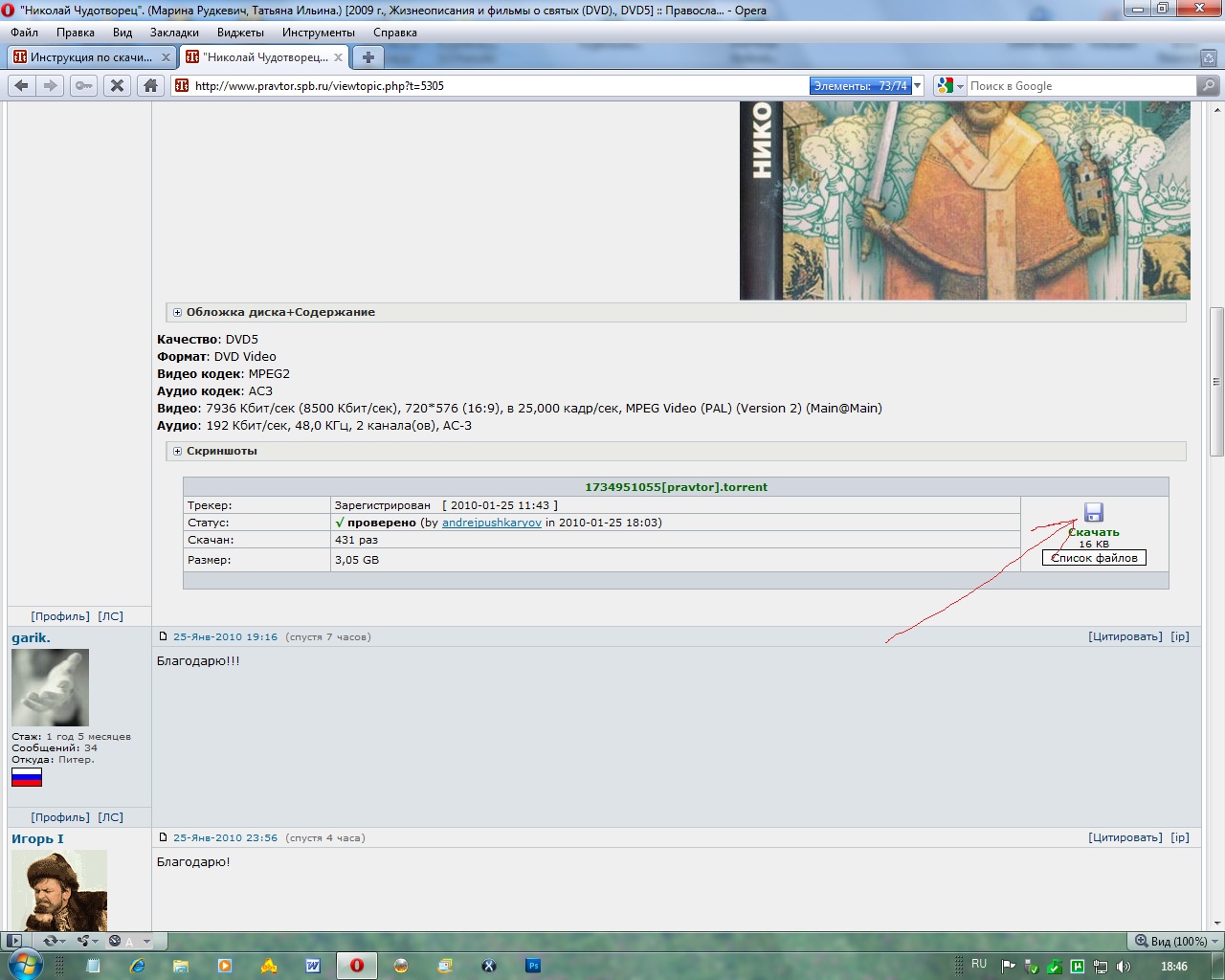Open Windows Explorer folder taskbar icon
Viewport: 1225px width, 980px height.
181,966
